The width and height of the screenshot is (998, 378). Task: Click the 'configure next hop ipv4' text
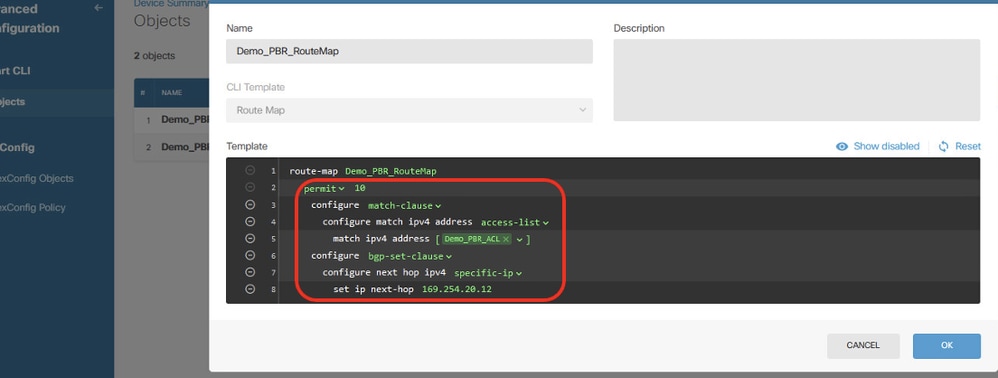point(384,273)
